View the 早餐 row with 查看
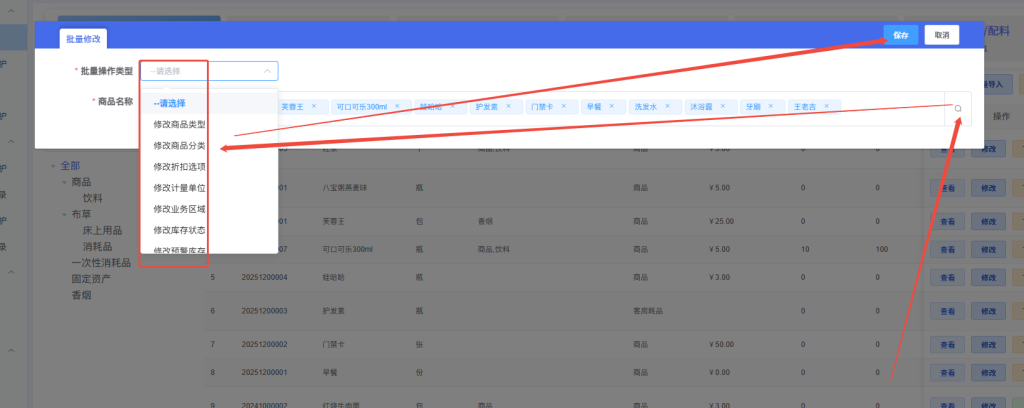Screen dimensions: 1024x408 (x=947, y=373)
